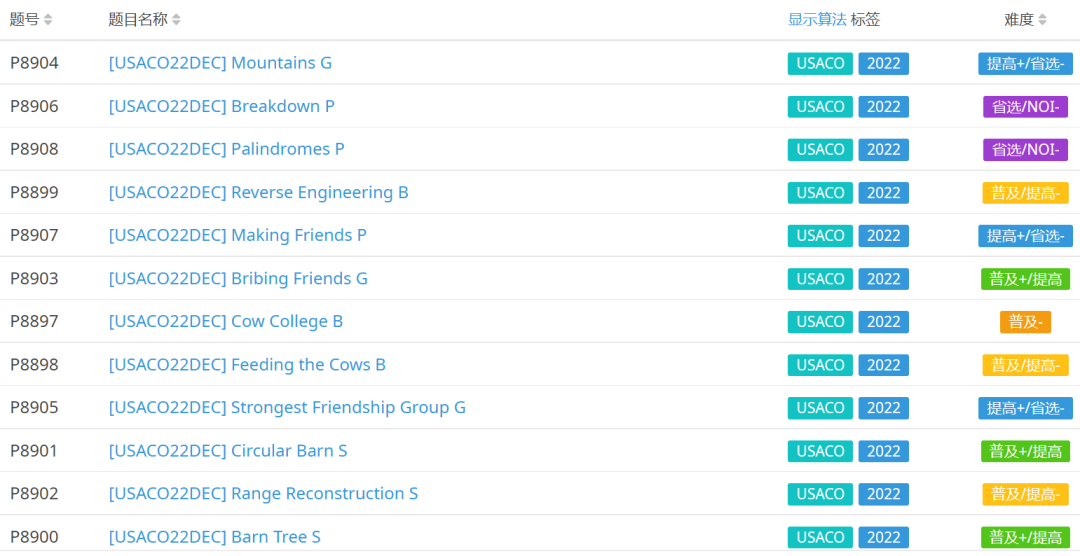
Task: Open Strongest Friendship Group G problem
Action: [x=287, y=407]
